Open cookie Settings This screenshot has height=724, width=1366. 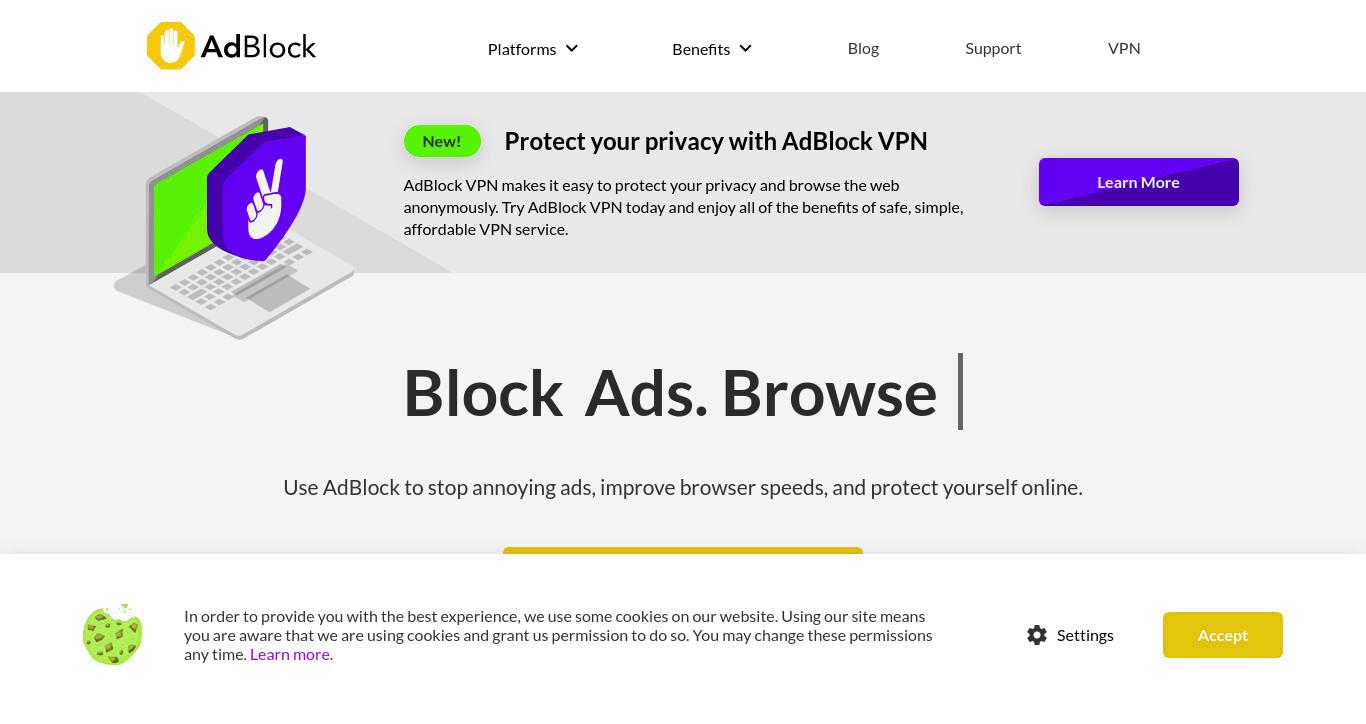coord(1070,635)
